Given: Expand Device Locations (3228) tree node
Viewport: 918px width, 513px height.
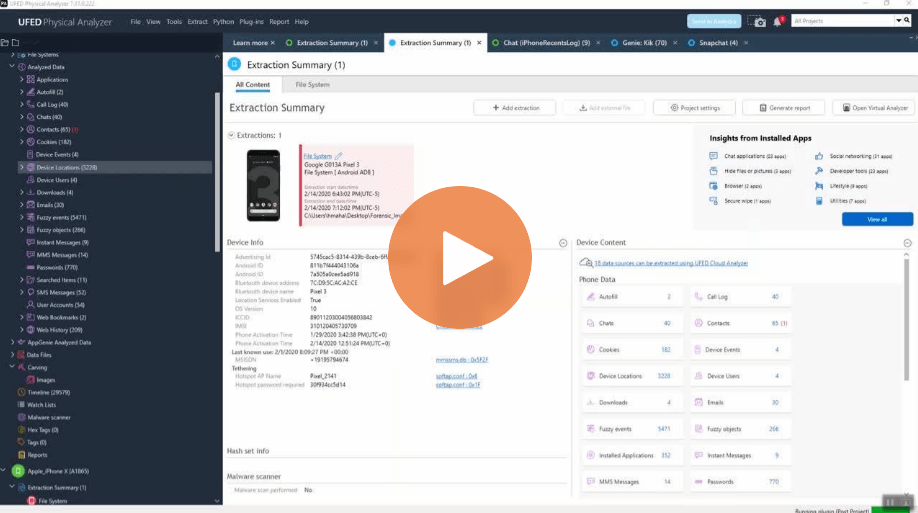Looking at the screenshot, I should (22, 167).
